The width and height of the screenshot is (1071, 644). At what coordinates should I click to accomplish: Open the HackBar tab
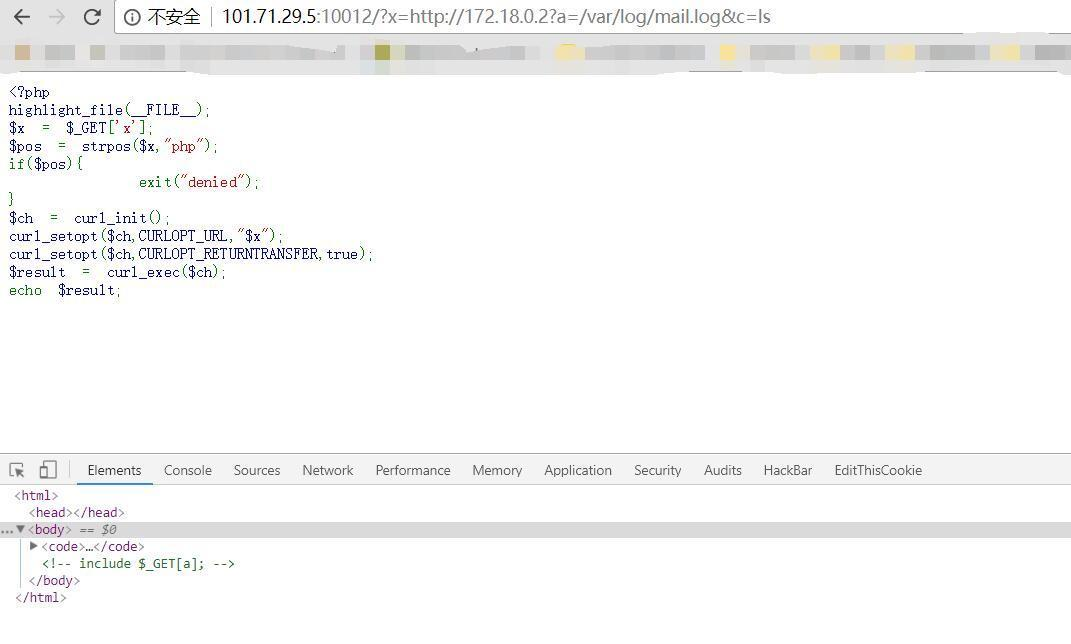tap(787, 470)
